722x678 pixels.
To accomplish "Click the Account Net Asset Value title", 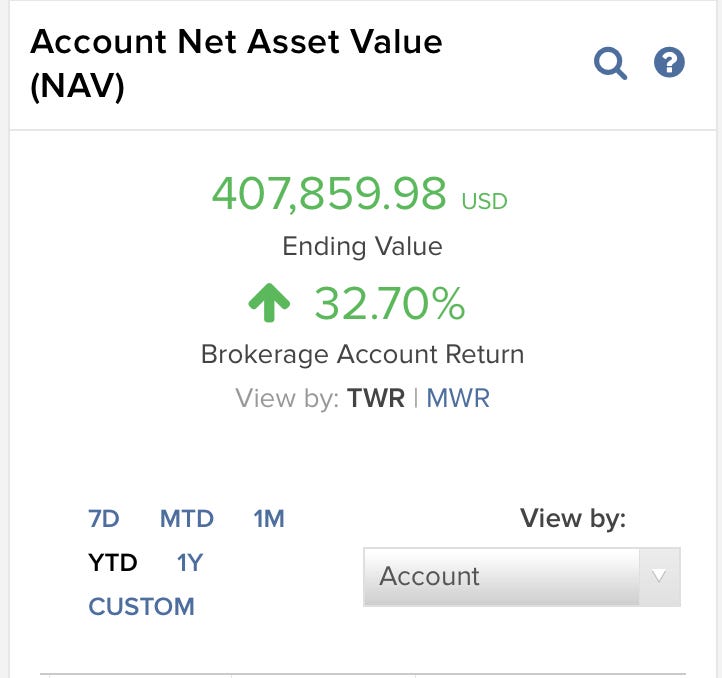I will pos(236,64).
